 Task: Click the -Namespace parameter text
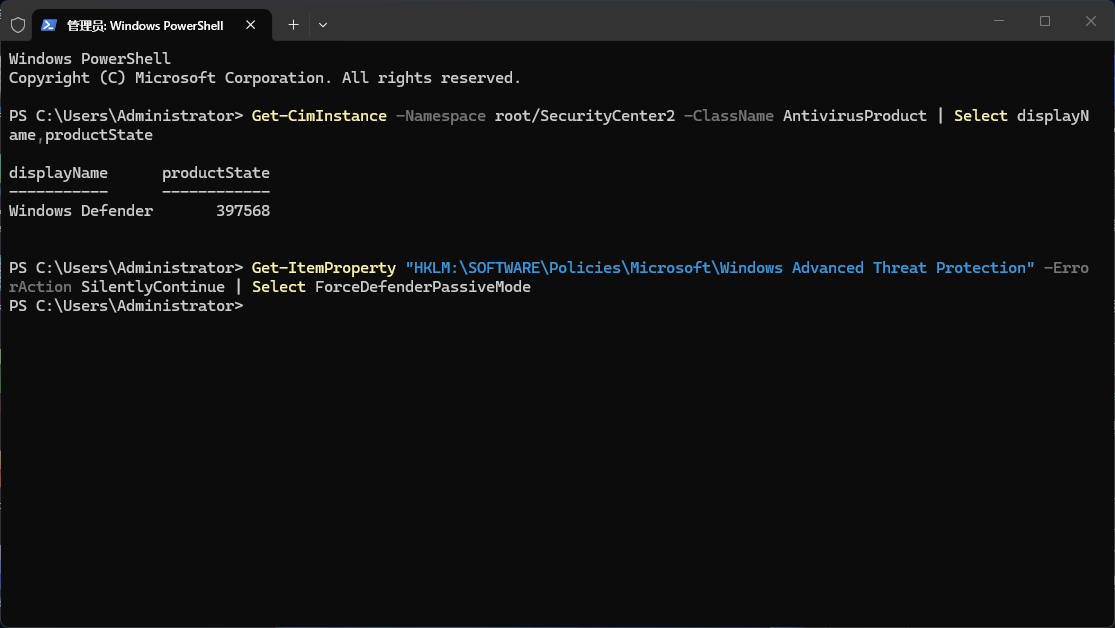(441, 116)
